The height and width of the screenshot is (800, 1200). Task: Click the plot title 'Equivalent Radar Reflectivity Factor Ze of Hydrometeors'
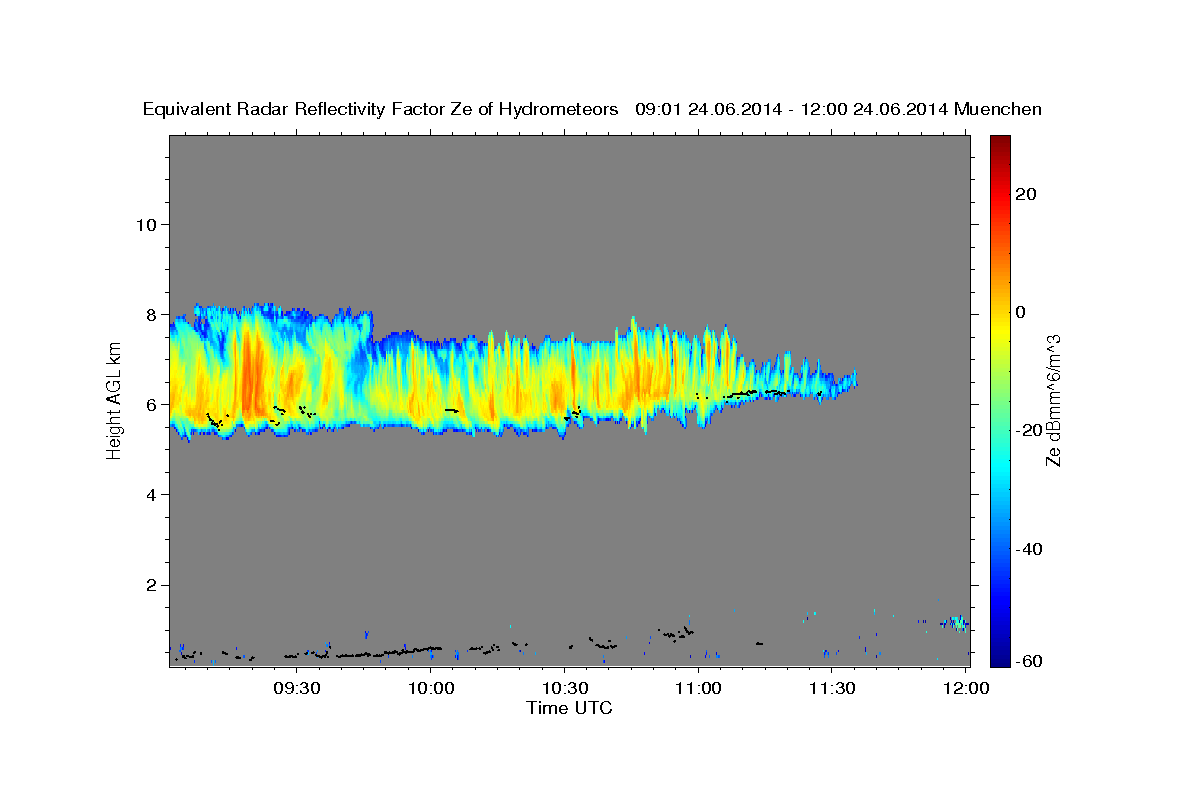coord(381,109)
